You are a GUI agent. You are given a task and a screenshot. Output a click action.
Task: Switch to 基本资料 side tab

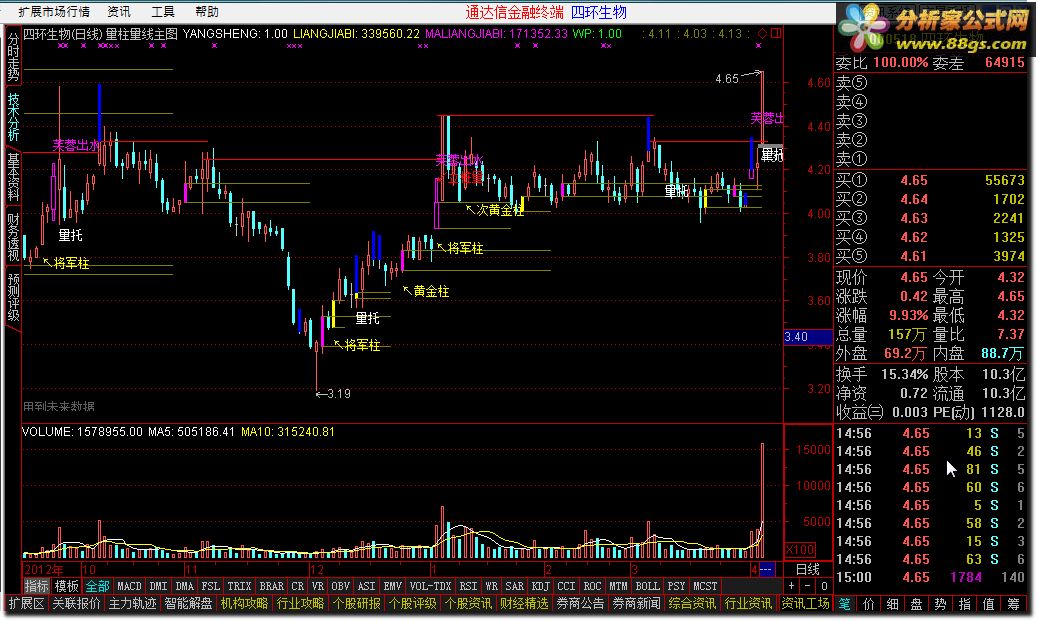click(x=13, y=177)
